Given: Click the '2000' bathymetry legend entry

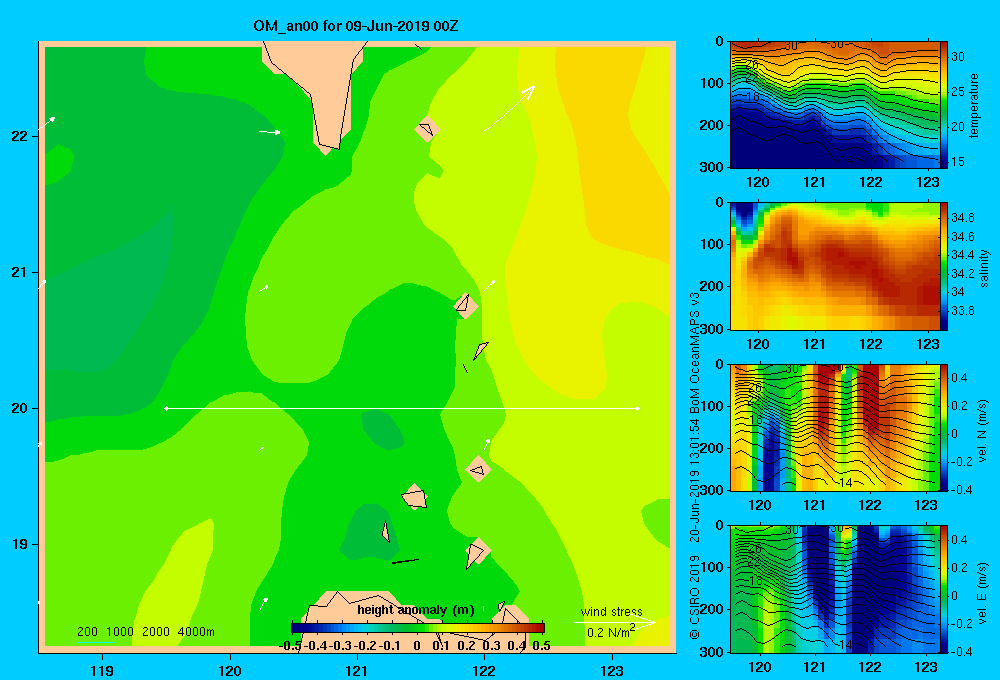Looking at the screenshot, I should 156,632.
